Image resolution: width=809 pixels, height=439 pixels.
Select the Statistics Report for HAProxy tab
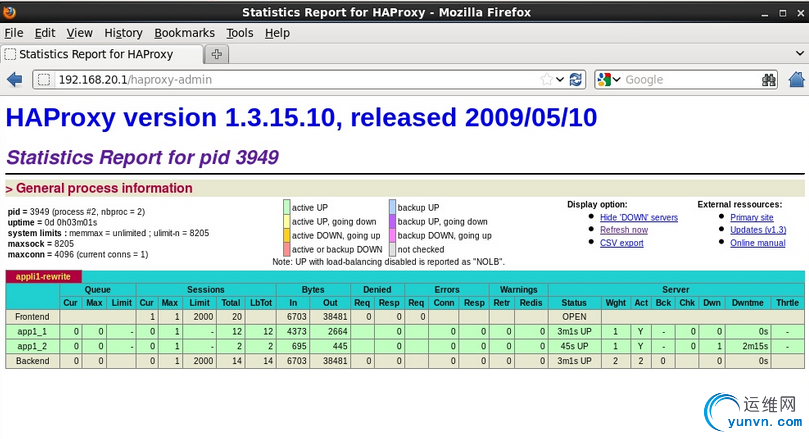[102, 54]
